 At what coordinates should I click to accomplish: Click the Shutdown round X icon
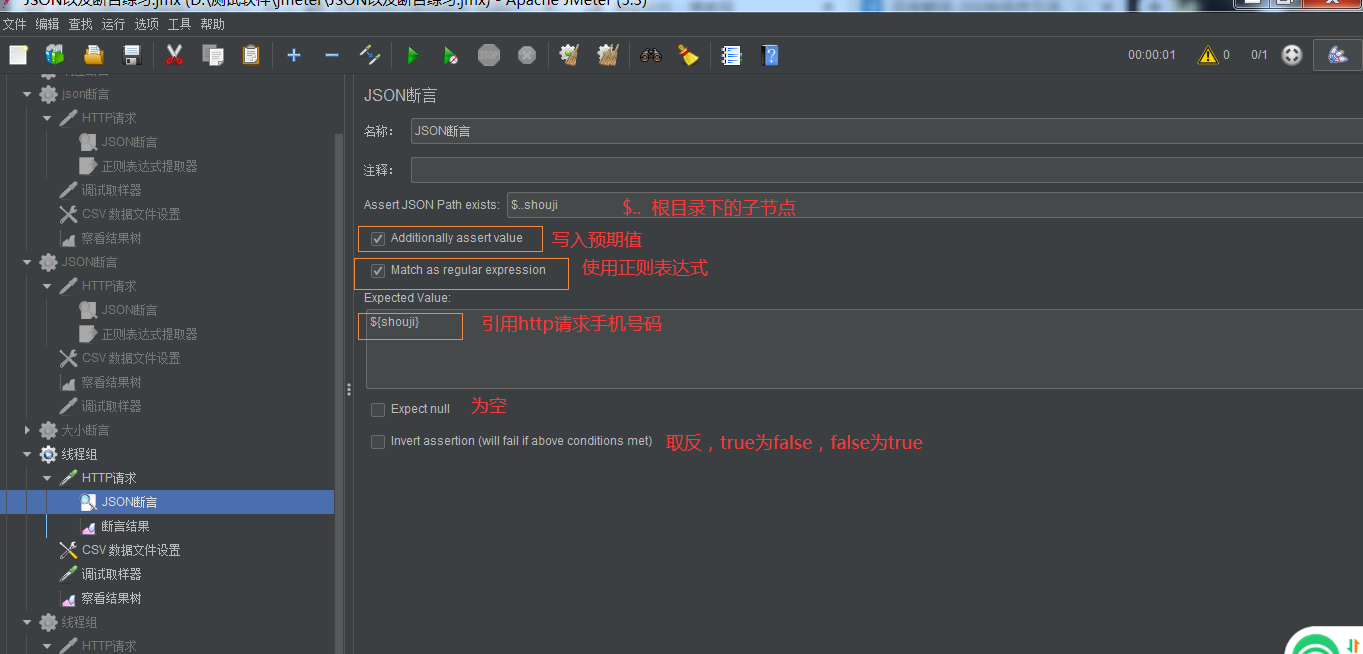point(527,55)
